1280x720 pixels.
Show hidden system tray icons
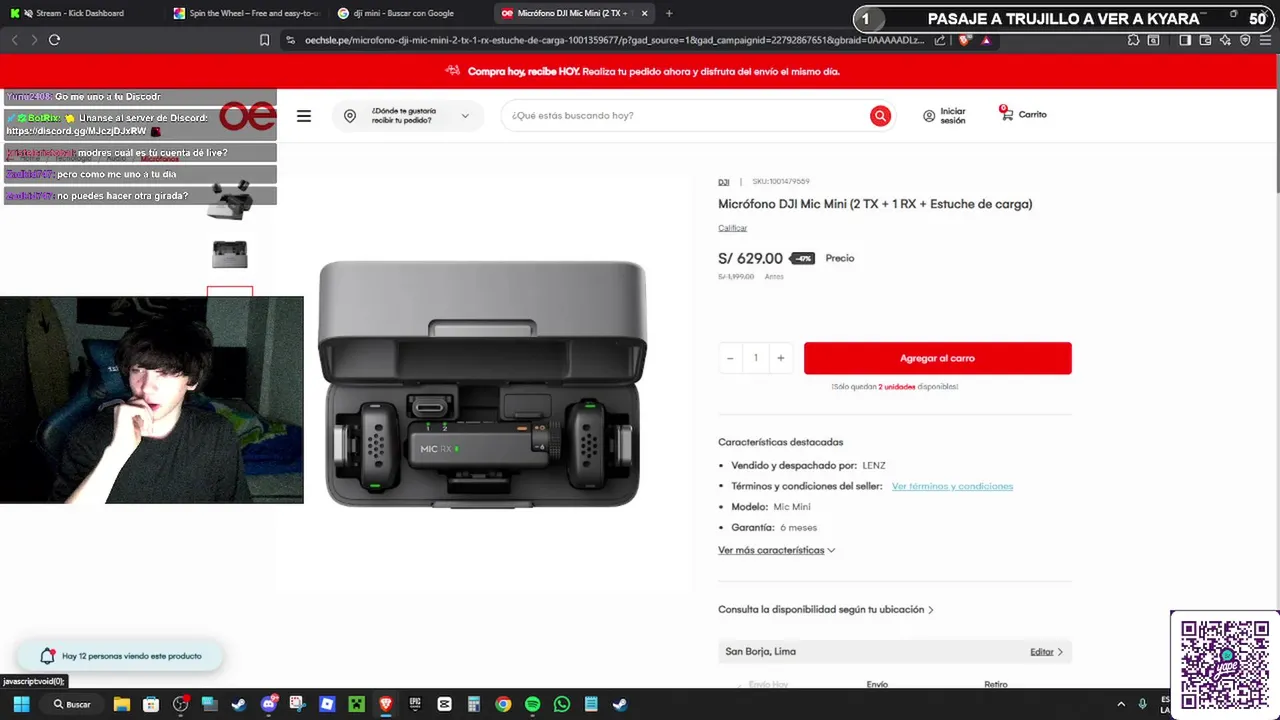1121,704
